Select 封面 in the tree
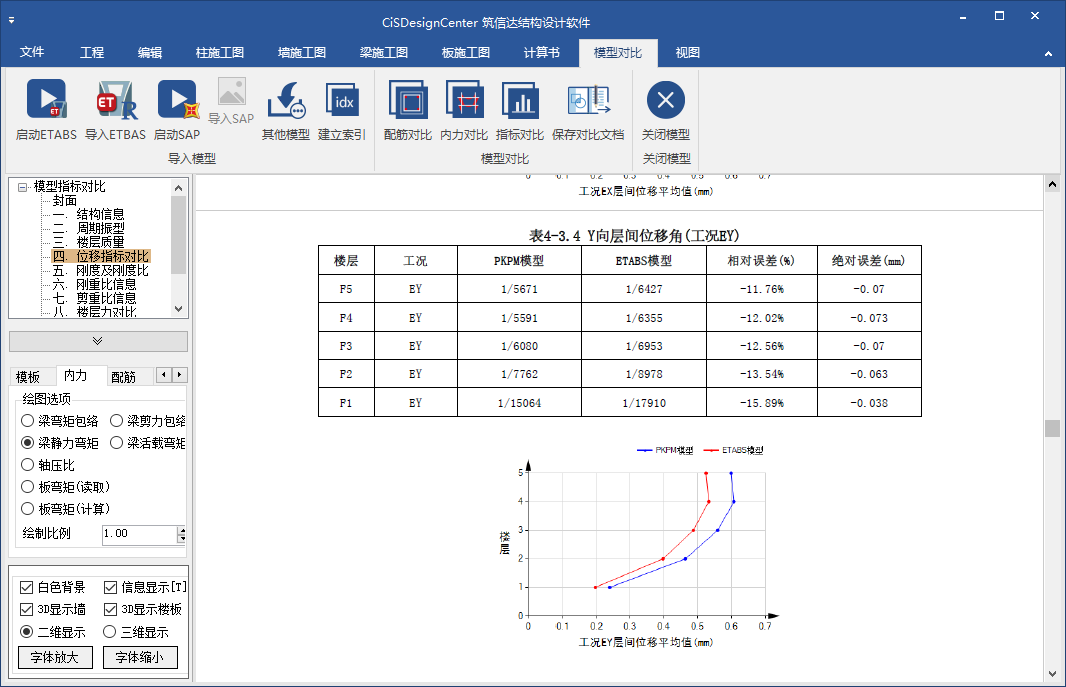 pos(65,200)
